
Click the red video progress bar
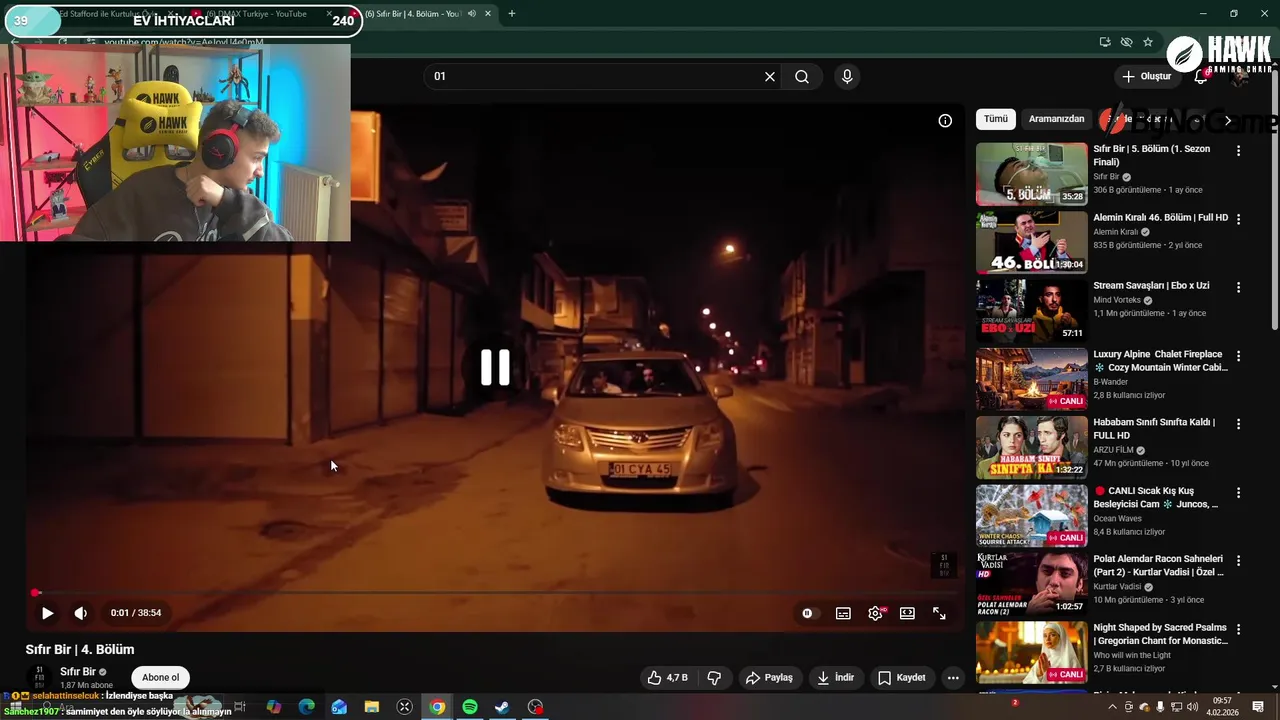[495, 593]
